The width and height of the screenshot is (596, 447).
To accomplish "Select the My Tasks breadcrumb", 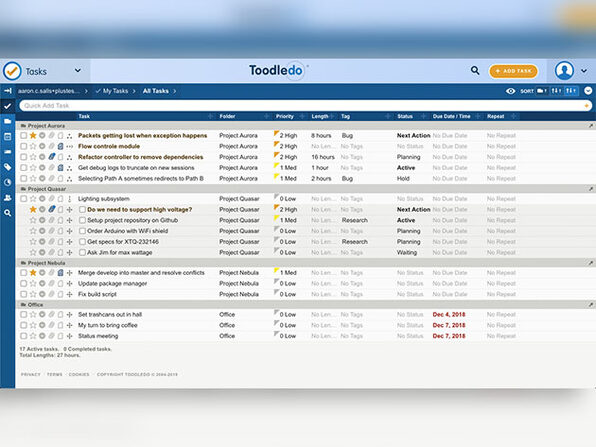I will [115, 91].
